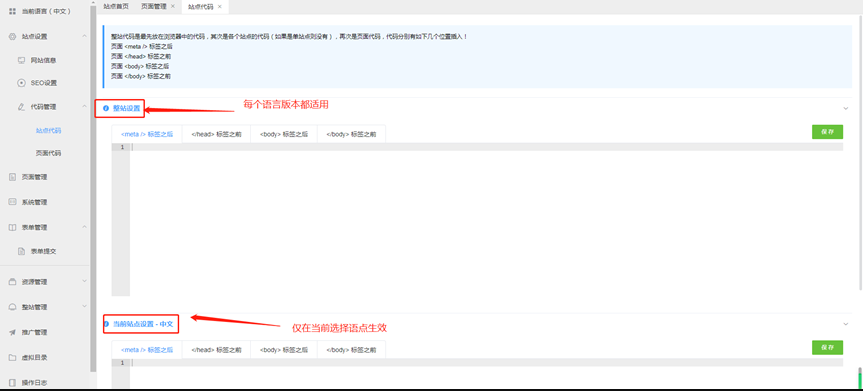Select <meta /> 标签之后 tab in 整站设置
Image resolution: width=863 pixels, height=391 pixels.
pos(147,134)
